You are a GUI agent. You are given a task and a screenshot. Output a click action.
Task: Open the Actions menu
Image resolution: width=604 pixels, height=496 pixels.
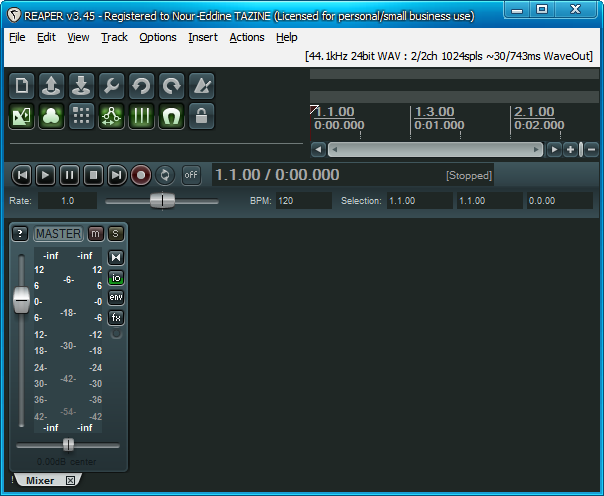(247, 37)
